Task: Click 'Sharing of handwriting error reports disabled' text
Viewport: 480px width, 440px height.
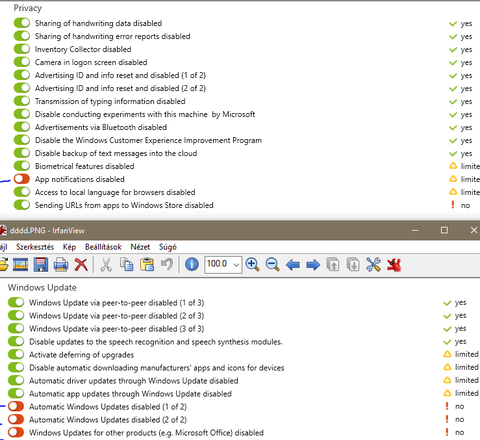Action: pyautogui.click(x=113, y=36)
